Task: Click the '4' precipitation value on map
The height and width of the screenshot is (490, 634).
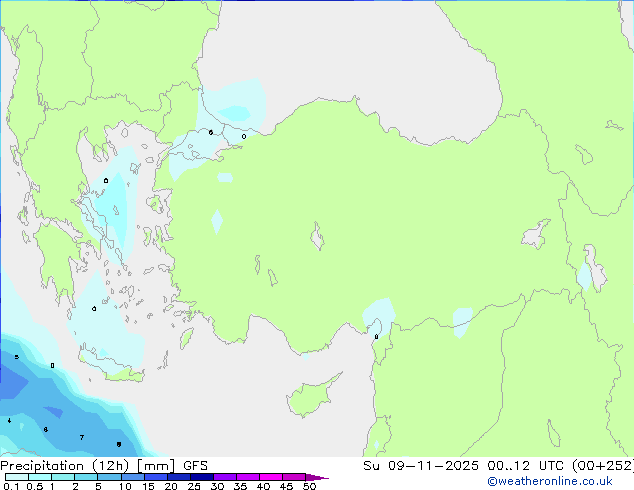Action: 9,421
